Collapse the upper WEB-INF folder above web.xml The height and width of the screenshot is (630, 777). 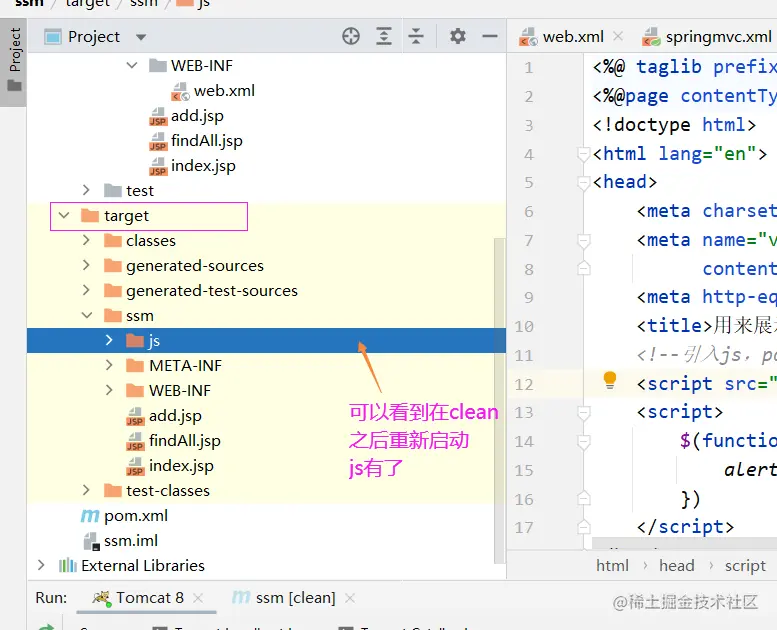pyautogui.click(x=132, y=65)
